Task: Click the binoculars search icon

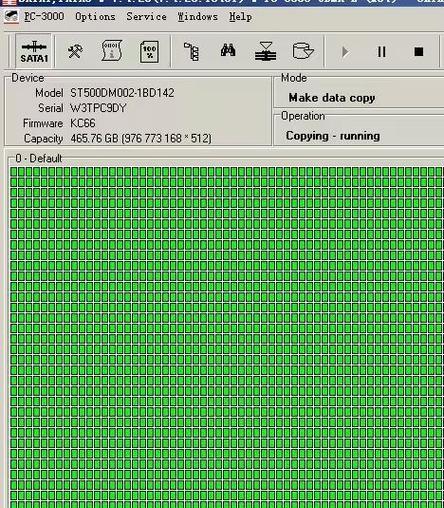Action: tap(228, 50)
